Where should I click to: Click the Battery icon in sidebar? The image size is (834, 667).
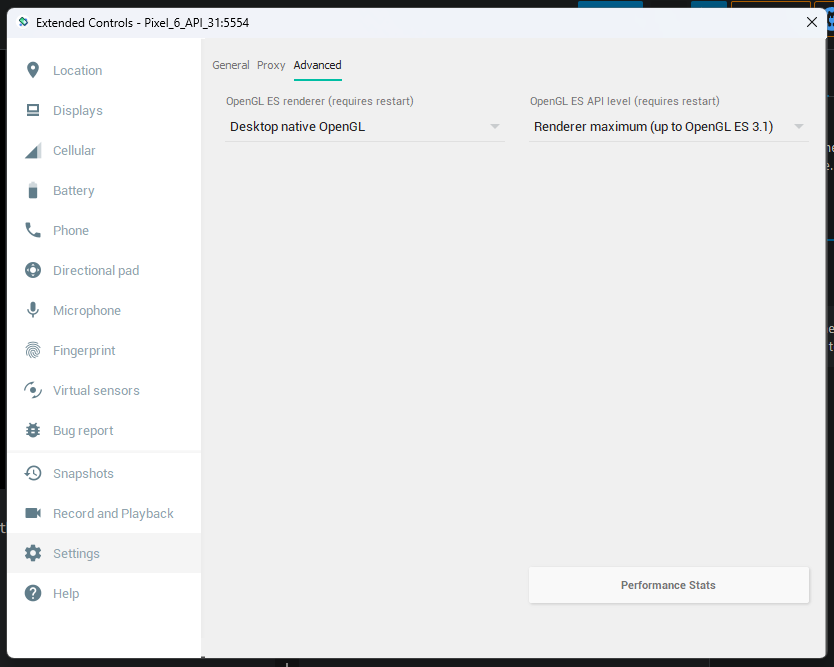[33, 190]
